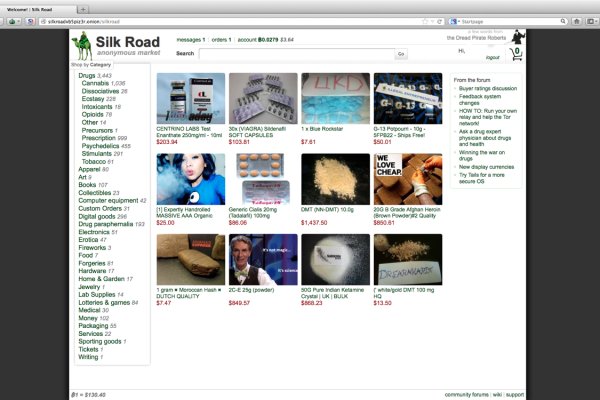Open the account balance link
This screenshot has height=400, width=600.
[266, 39]
